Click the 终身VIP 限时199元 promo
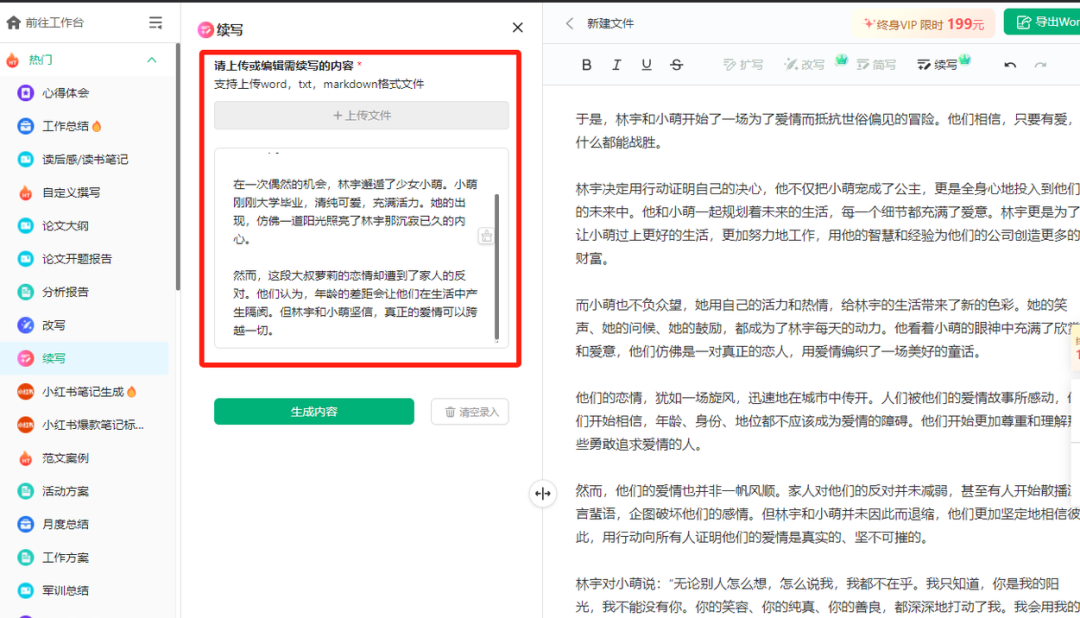 (924, 24)
